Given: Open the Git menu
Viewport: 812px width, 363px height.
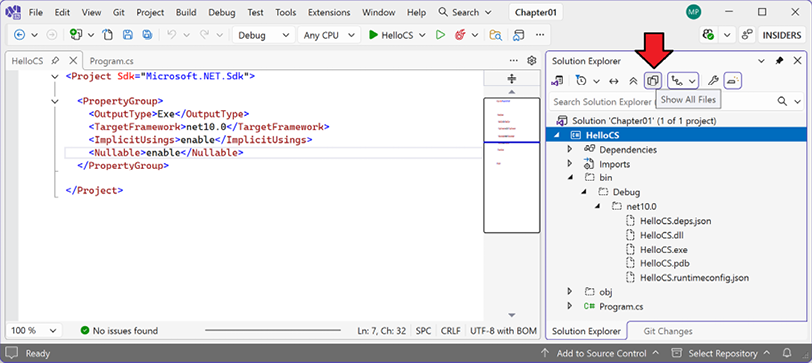Looking at the screenshot, I should (x=119, y=12).
